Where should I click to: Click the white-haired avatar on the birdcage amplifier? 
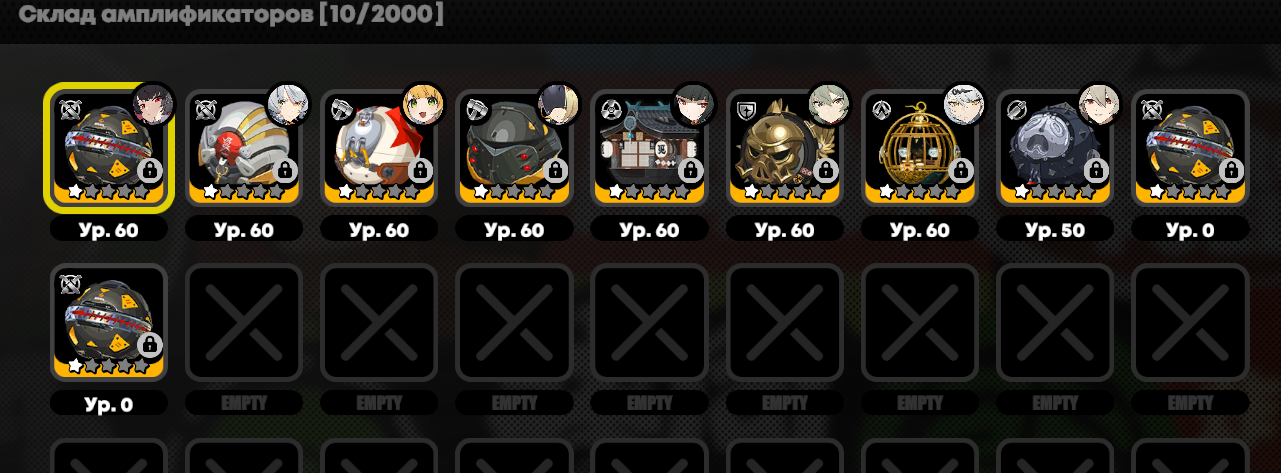pos(964,103)
